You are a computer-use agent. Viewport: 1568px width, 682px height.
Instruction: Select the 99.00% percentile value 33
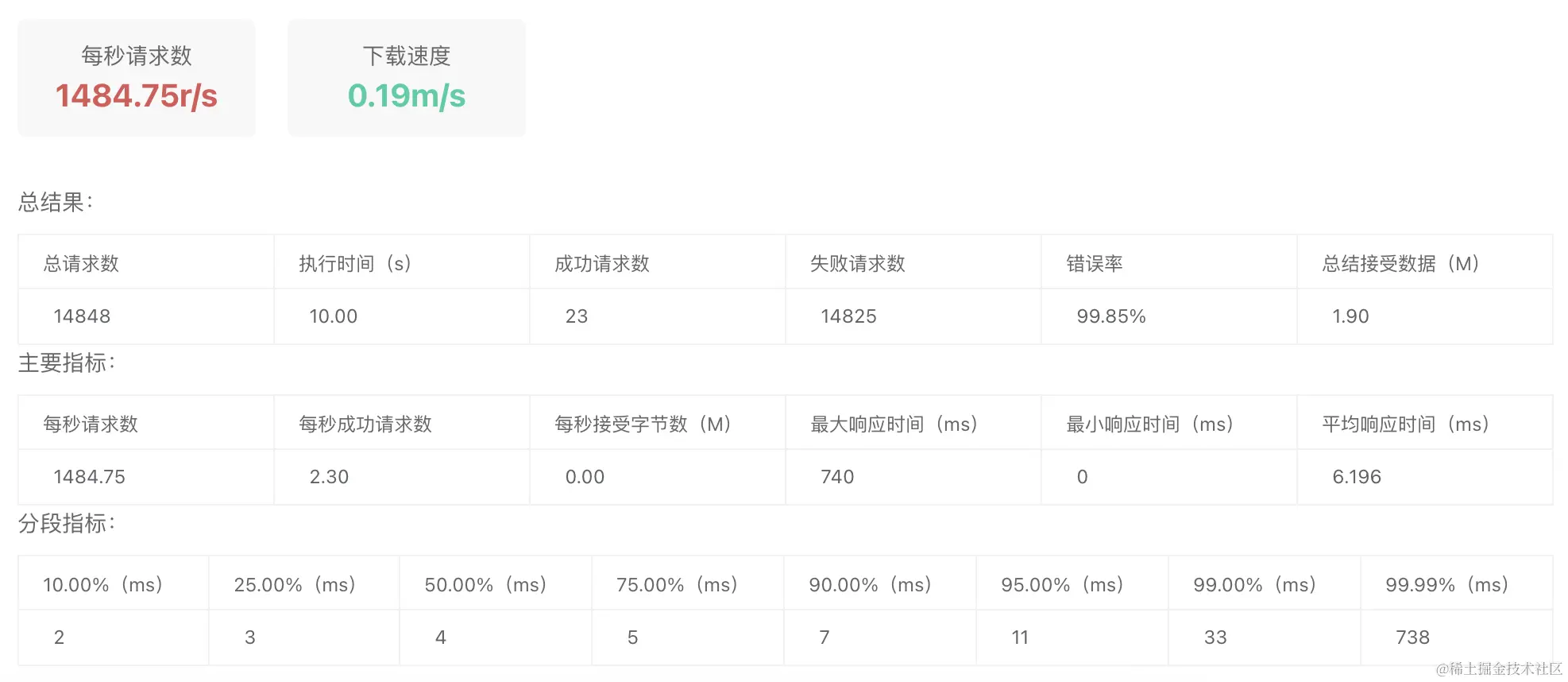point(1215,637)
